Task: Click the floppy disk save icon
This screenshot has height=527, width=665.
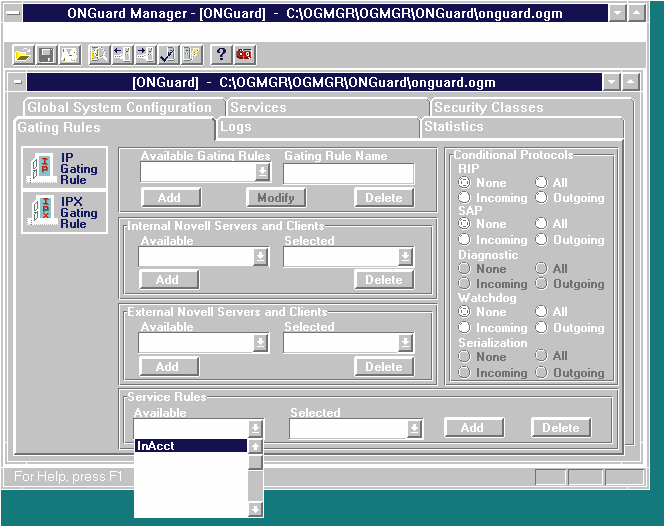Action: (x=46, y=55)
